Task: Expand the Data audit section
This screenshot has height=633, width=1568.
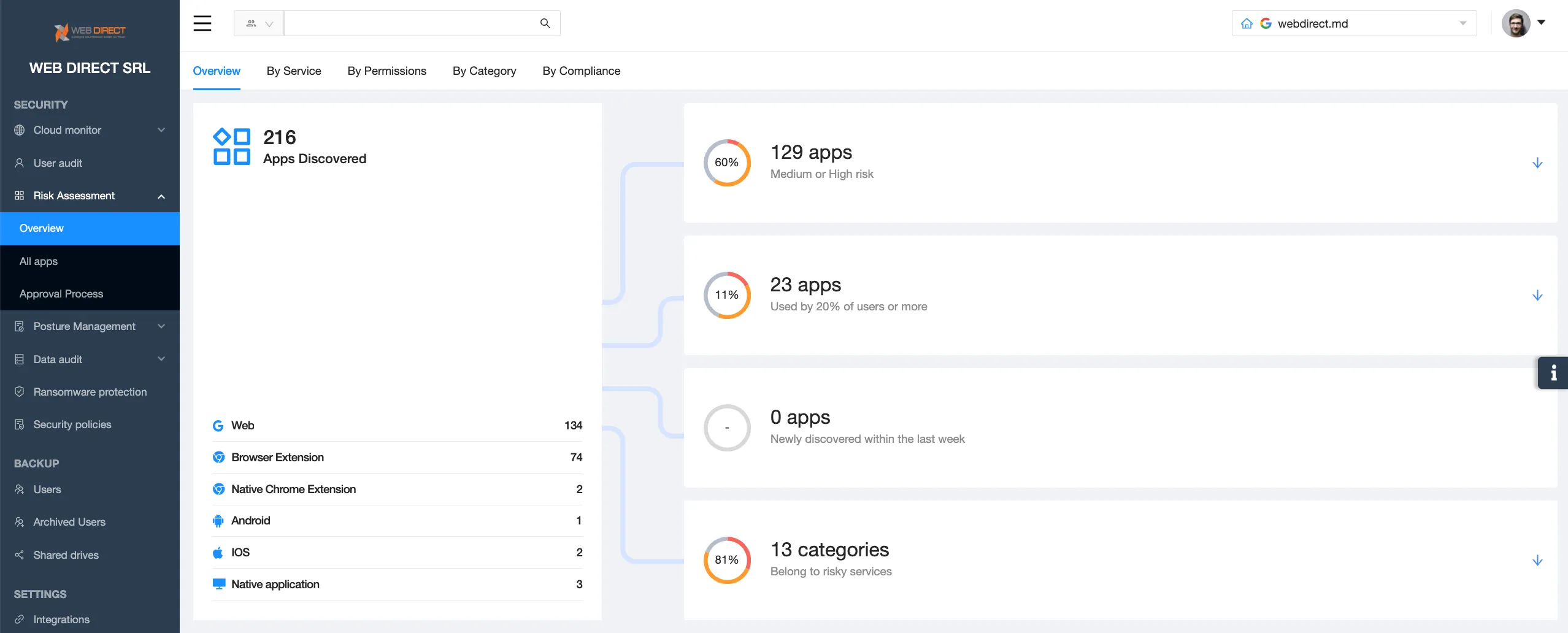Action: coord(58,359)
